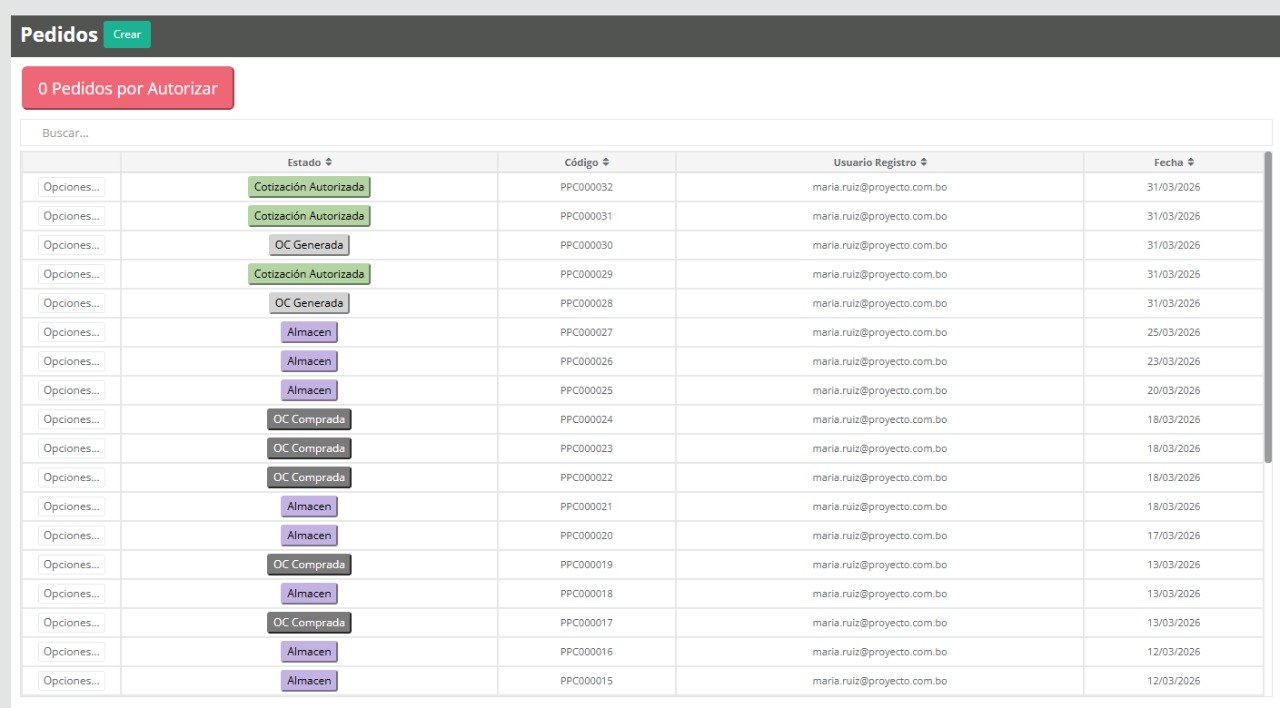
Task: Select code cell PPC000027
Action: pyautogui.click(x=586, y=332)
